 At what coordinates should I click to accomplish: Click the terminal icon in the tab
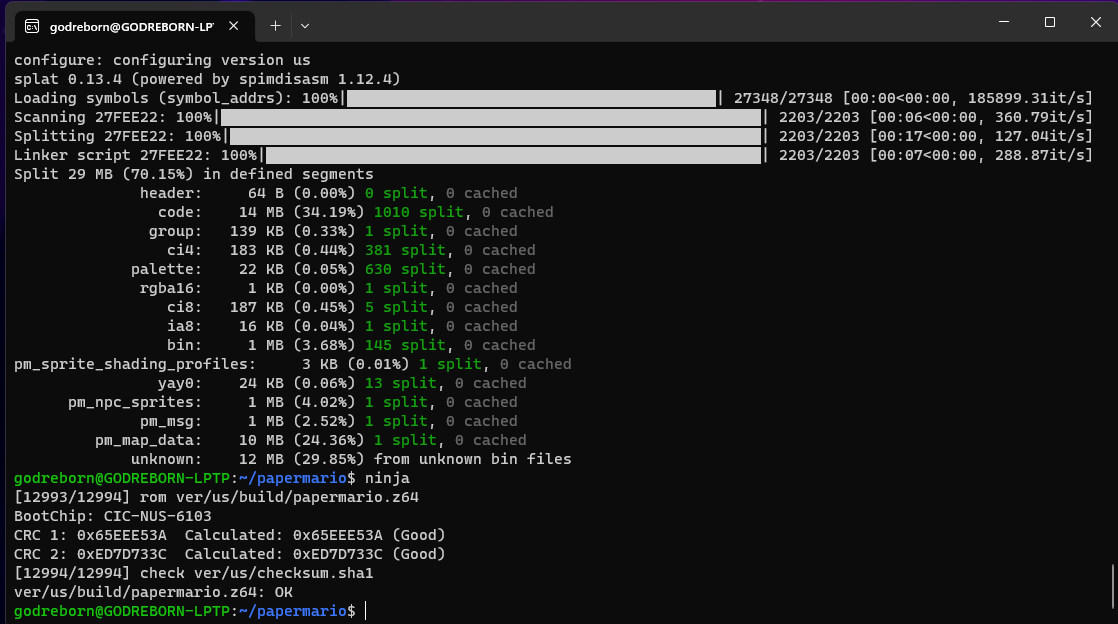tap(32, 26)
